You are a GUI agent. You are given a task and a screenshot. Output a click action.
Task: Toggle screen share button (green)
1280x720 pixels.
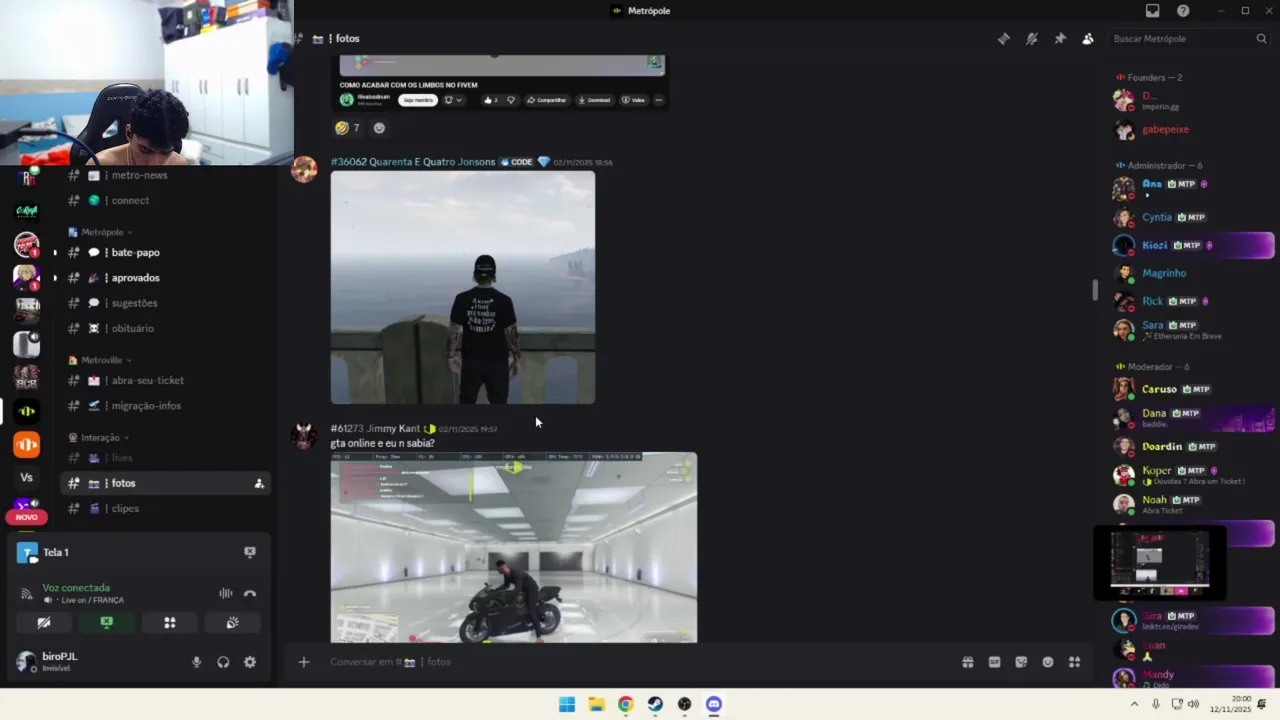[107, 622]
